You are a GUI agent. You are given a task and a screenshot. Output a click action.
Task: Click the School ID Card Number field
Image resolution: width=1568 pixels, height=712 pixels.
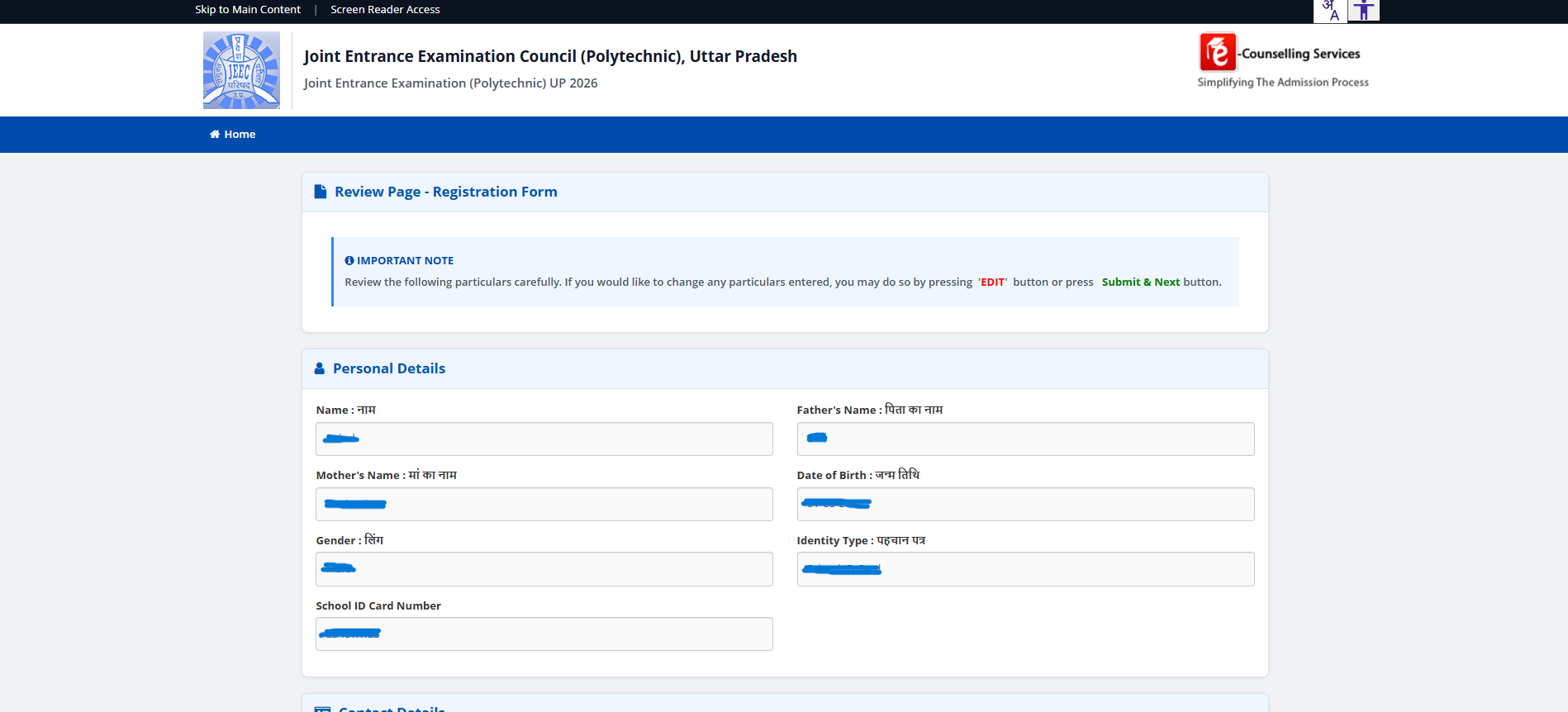[x=544, y=634]
